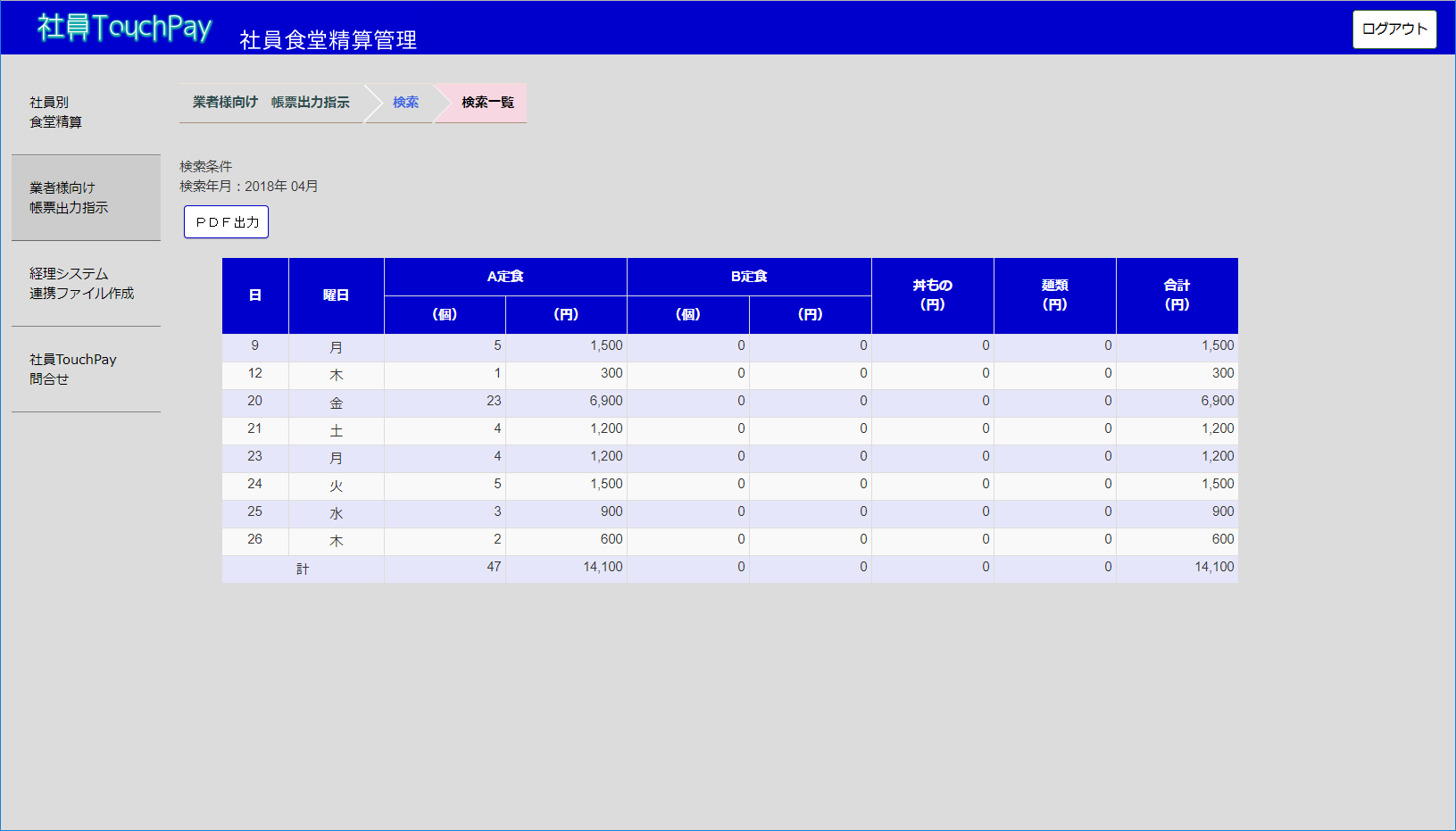Click the 検索一覧 breadcrumb step
1456x831 pixels.
(487, 103)
